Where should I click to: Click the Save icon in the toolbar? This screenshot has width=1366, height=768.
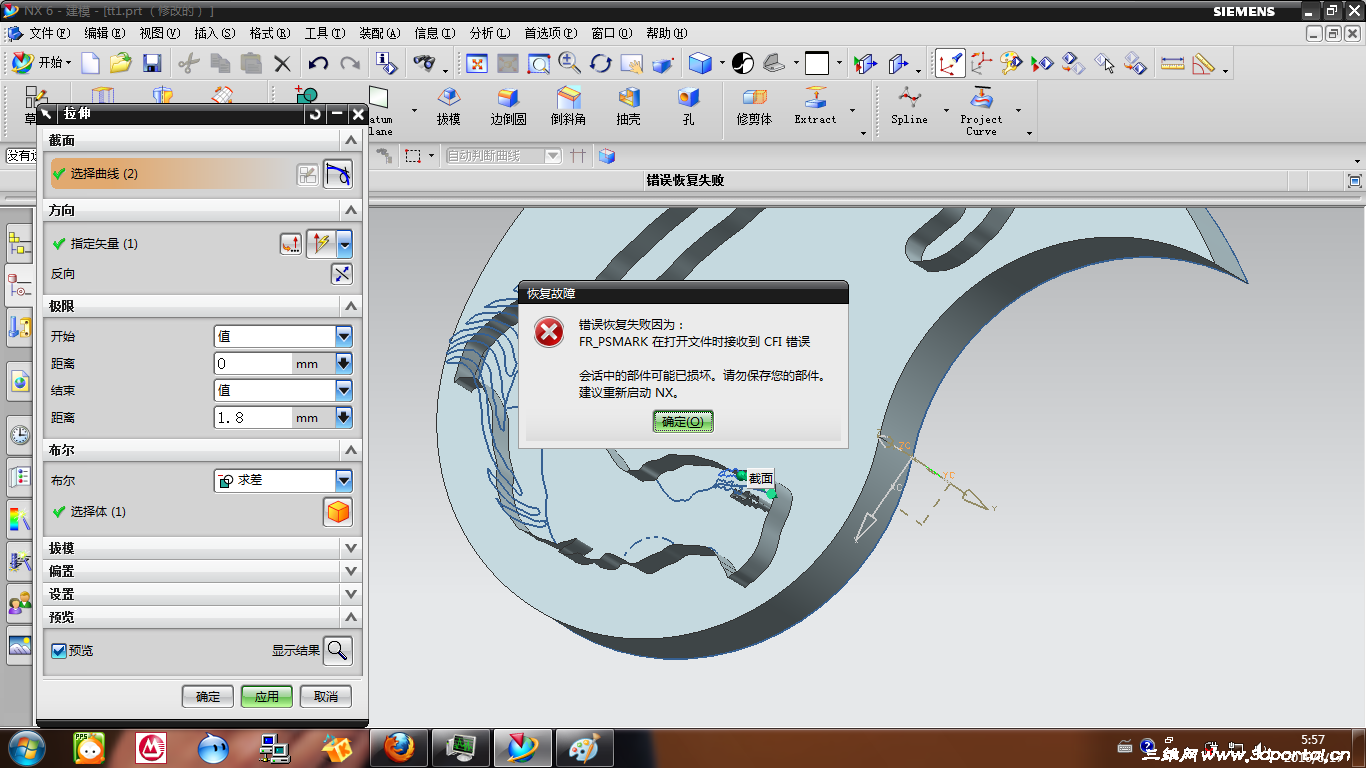[x=152, y=63]
